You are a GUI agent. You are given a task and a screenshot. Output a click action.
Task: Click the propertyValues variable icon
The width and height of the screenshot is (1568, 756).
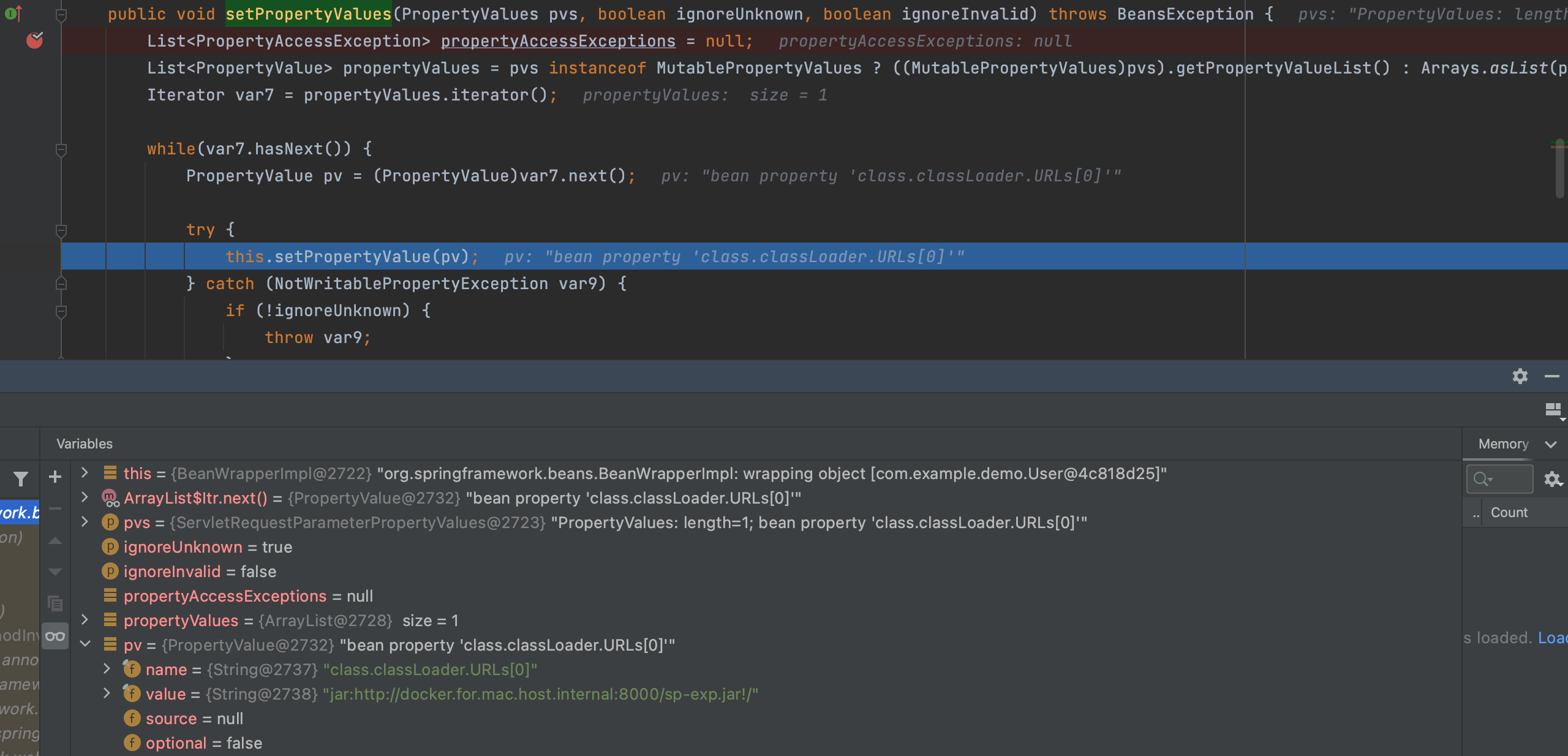110,619
